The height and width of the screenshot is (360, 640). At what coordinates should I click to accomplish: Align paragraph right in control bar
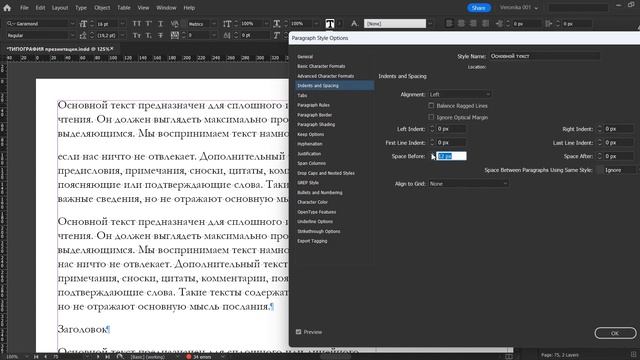click(473, 24)
